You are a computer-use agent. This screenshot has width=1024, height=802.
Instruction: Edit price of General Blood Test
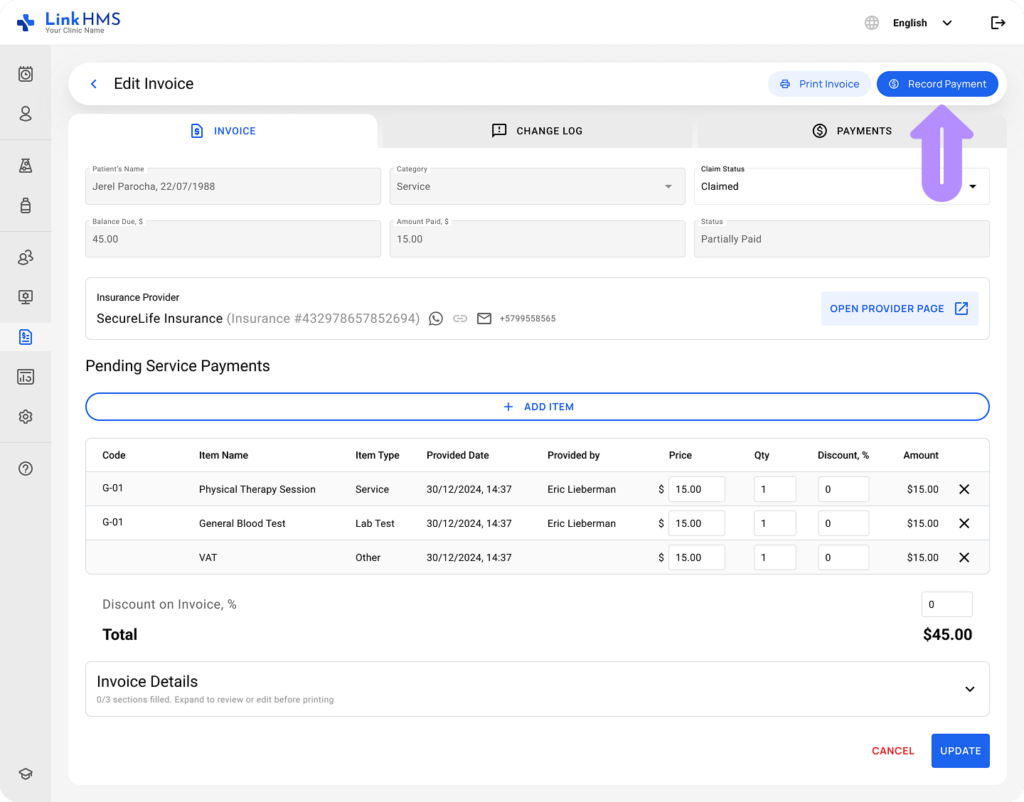pyautogui.click(x=696, y=523)
